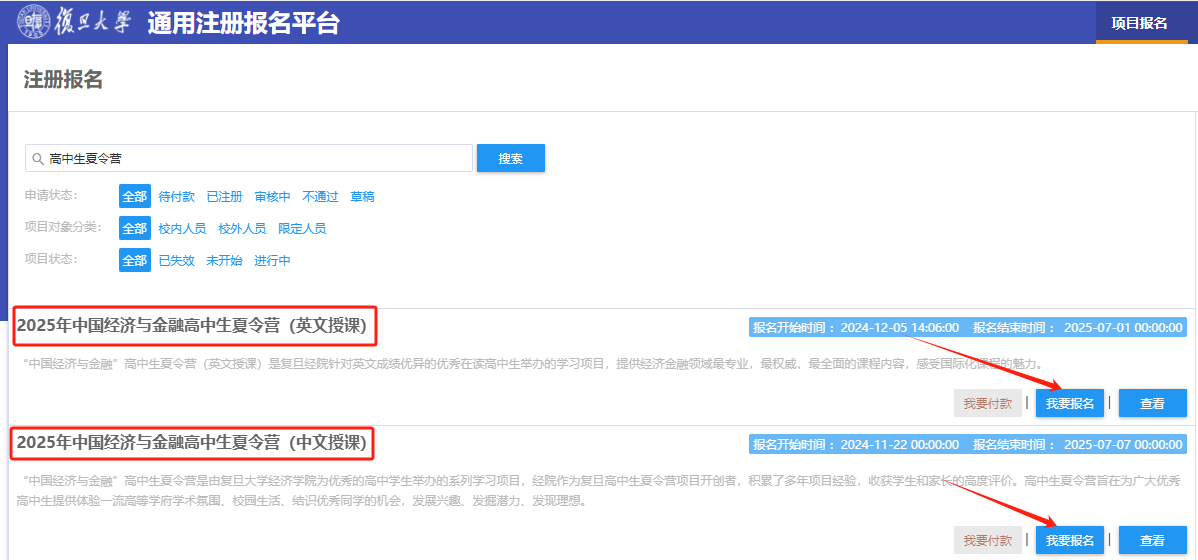This screenshot has width=1198, height=560.
Task: Click the 中文授课 registration time badge
Action: pos(967,444)
